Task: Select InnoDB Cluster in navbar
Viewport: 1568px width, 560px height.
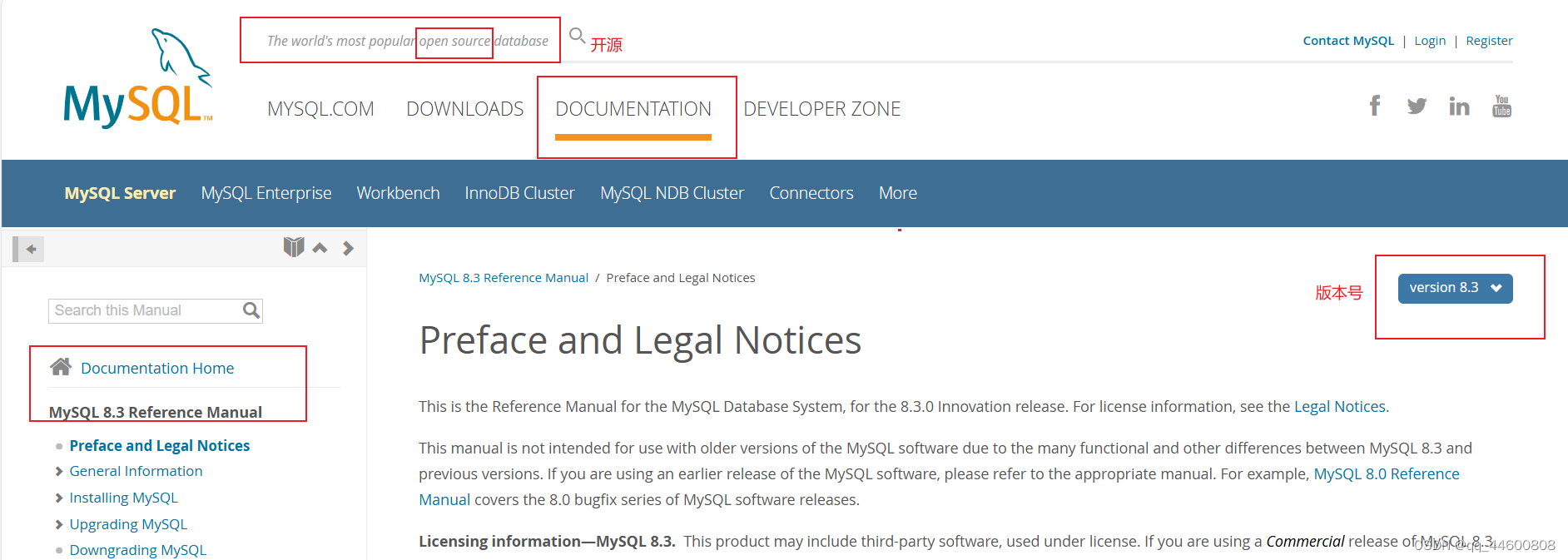Action: point(519,193)
